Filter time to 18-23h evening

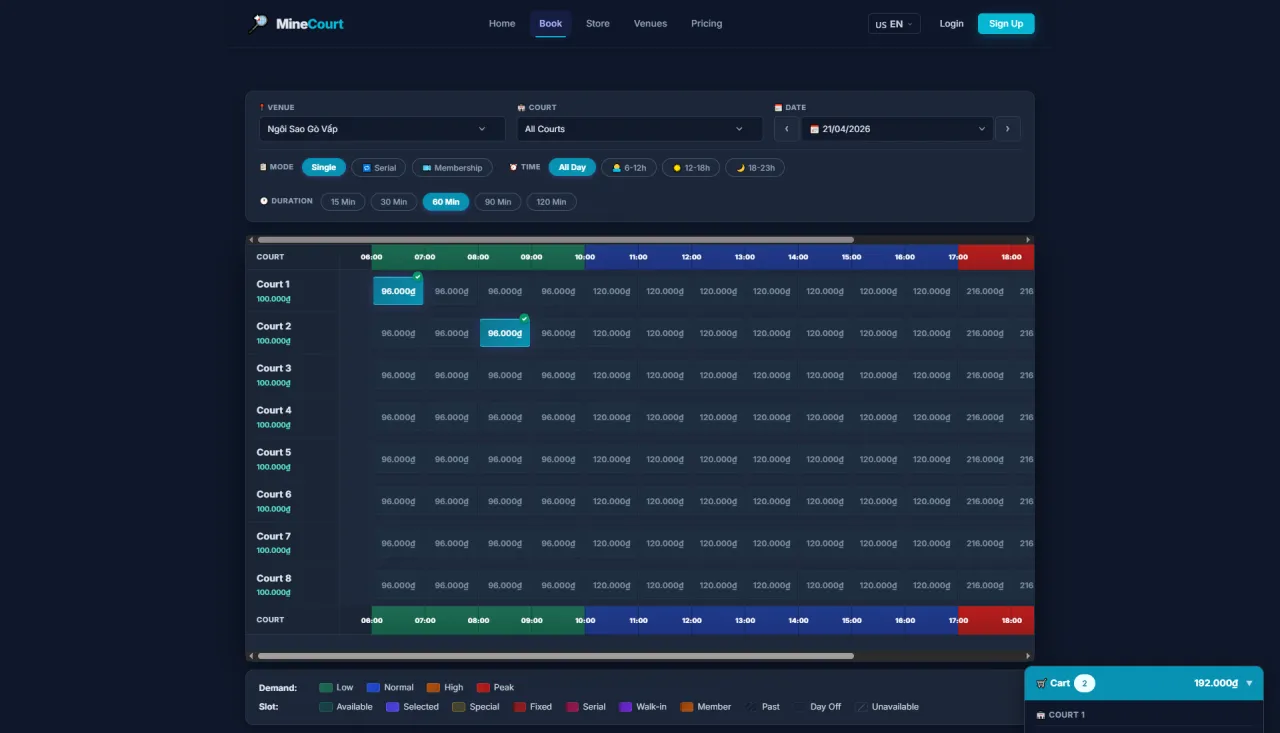tap(755, 168)
